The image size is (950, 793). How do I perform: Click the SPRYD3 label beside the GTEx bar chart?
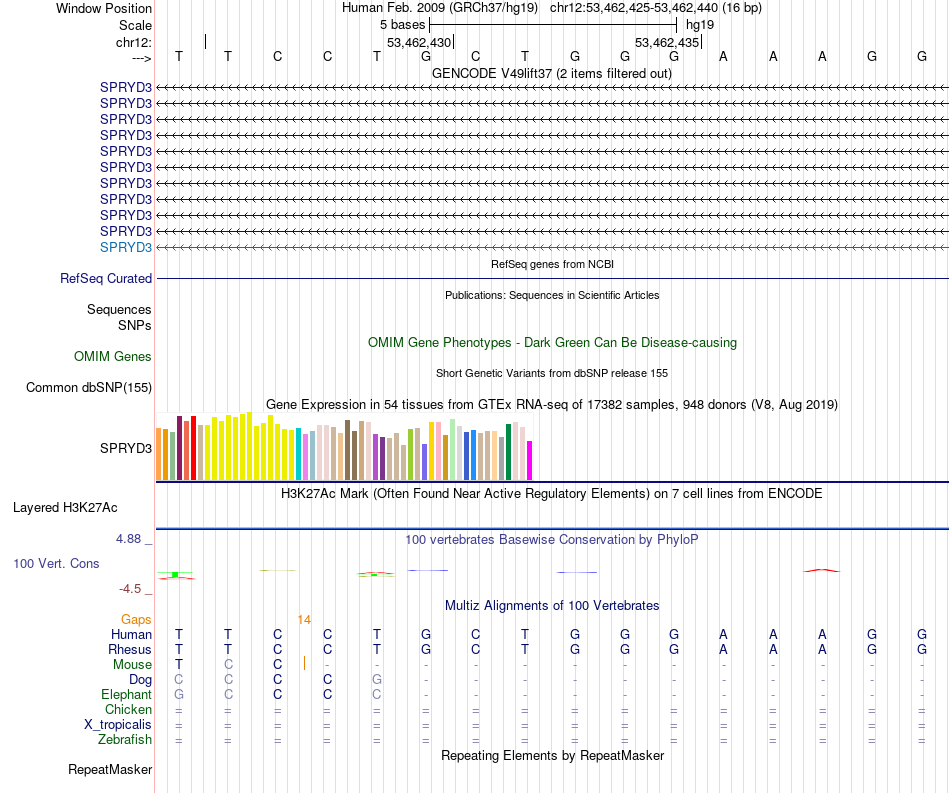point(126,448)
